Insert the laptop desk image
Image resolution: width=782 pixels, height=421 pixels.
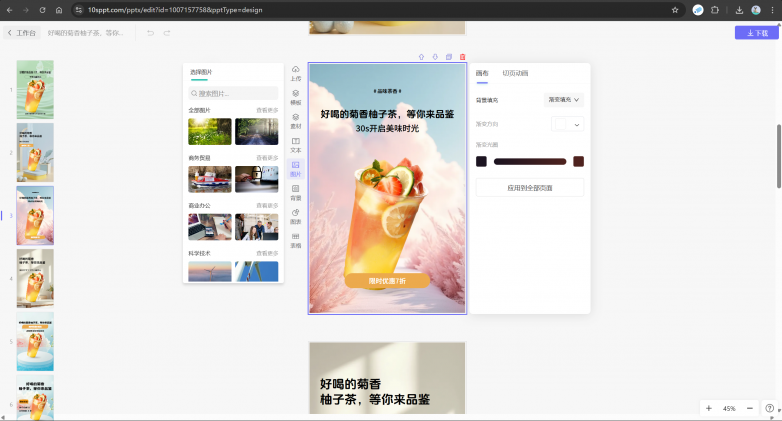click(x=209, y=226)
